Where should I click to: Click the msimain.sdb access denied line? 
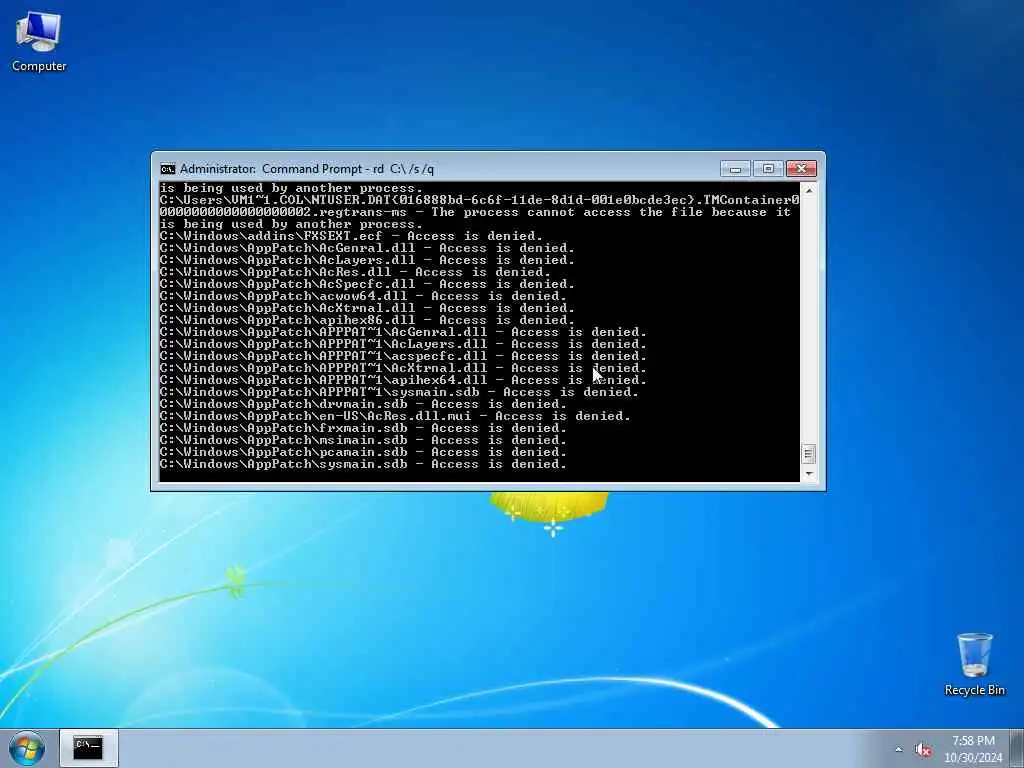[x=363, y=440]
